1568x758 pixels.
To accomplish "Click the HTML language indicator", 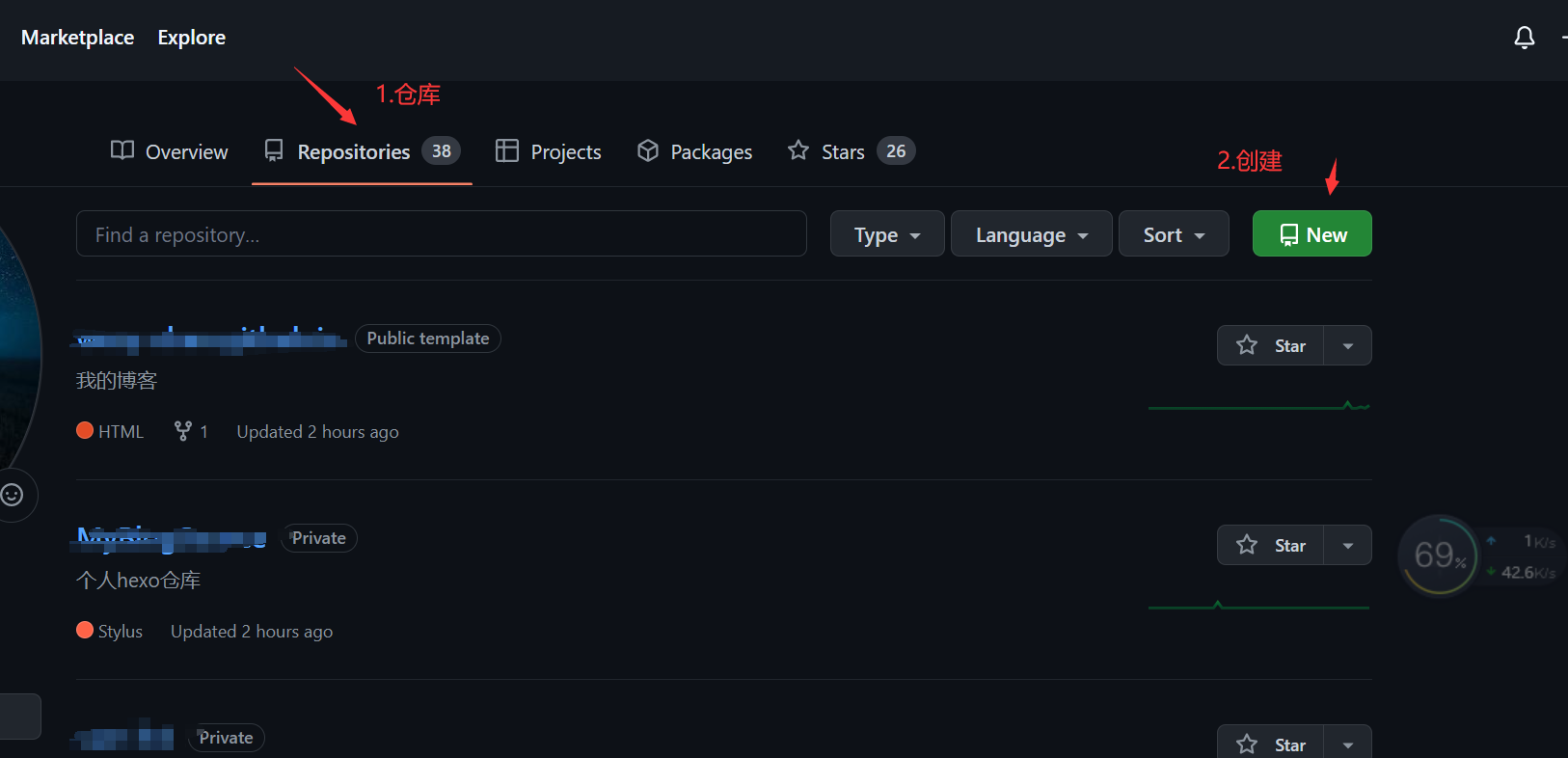I will click(x=110, y=431).
